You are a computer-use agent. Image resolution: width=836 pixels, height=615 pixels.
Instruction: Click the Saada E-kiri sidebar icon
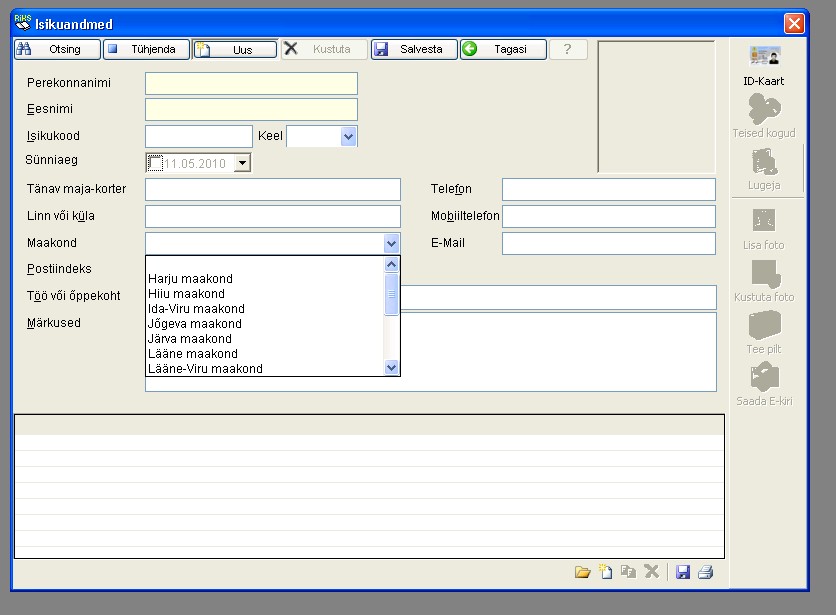(x=764, y=377)
